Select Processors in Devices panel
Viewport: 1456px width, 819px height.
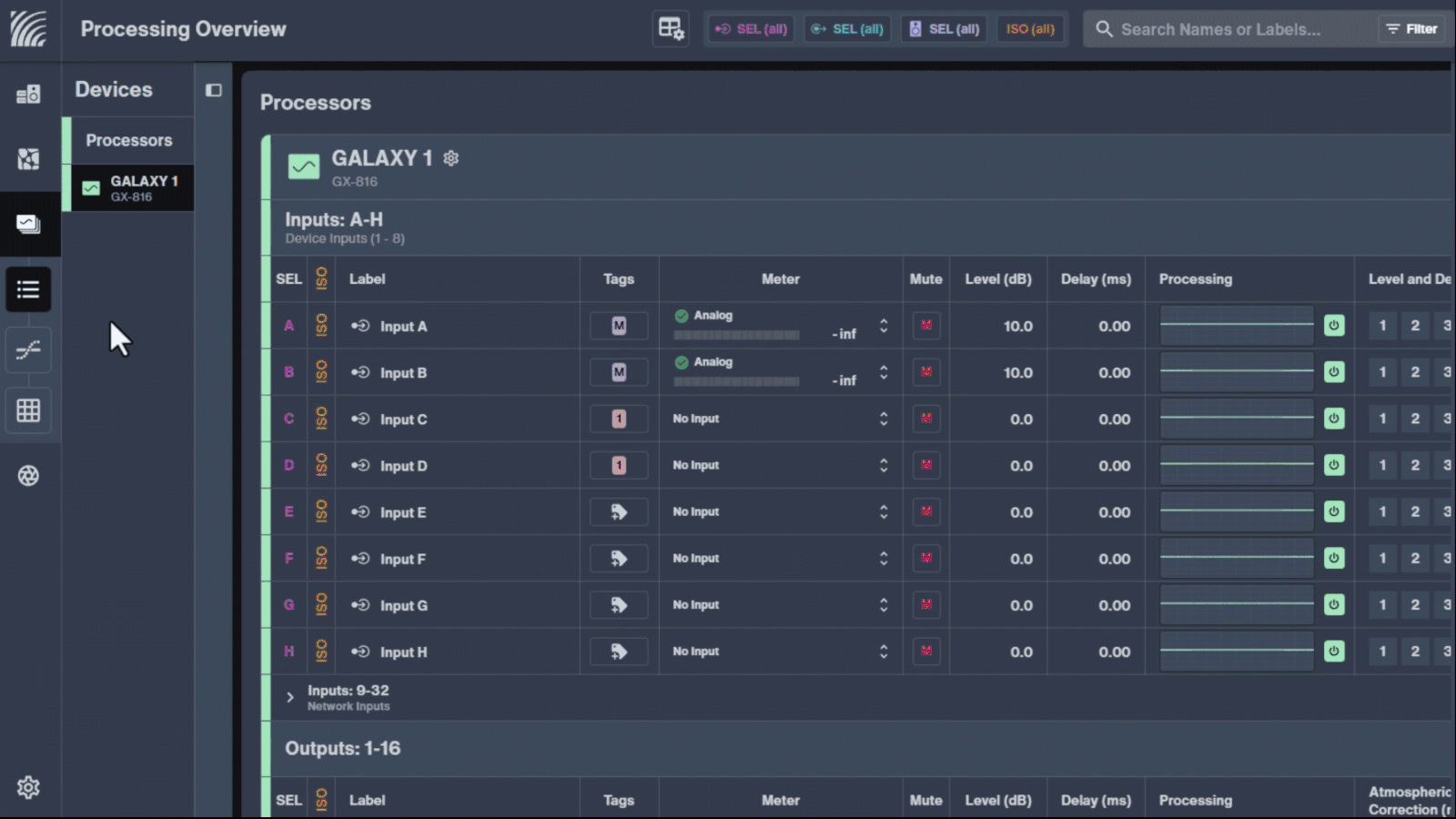[x=128, y=140]
